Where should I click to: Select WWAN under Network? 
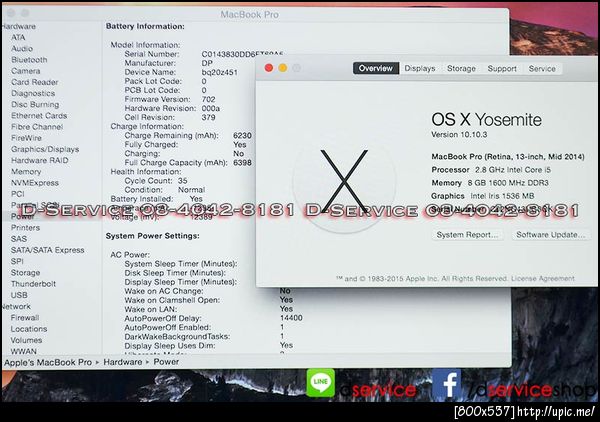point(24,351)
